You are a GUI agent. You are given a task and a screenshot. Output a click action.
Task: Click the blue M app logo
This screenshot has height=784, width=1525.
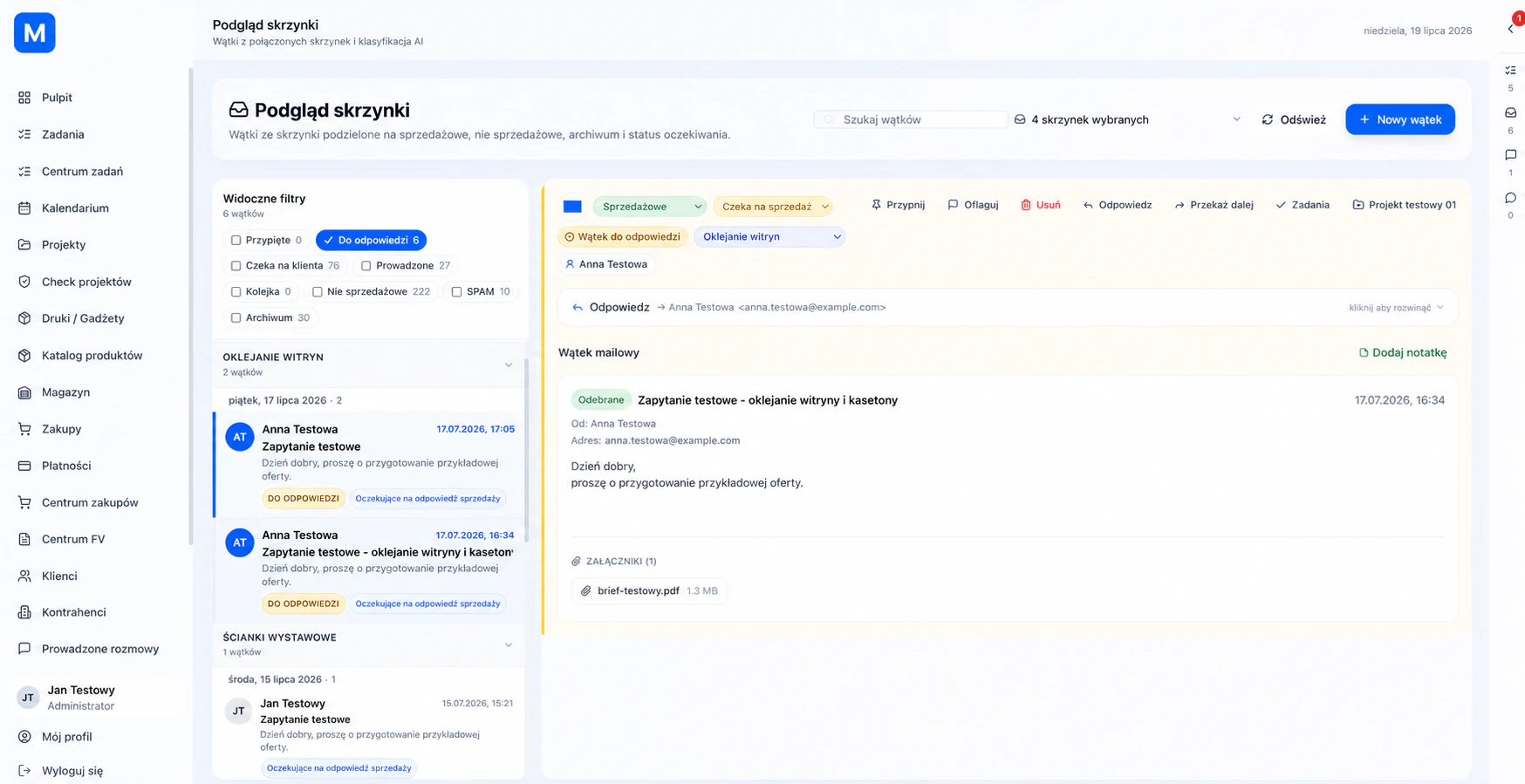[35, 33]
